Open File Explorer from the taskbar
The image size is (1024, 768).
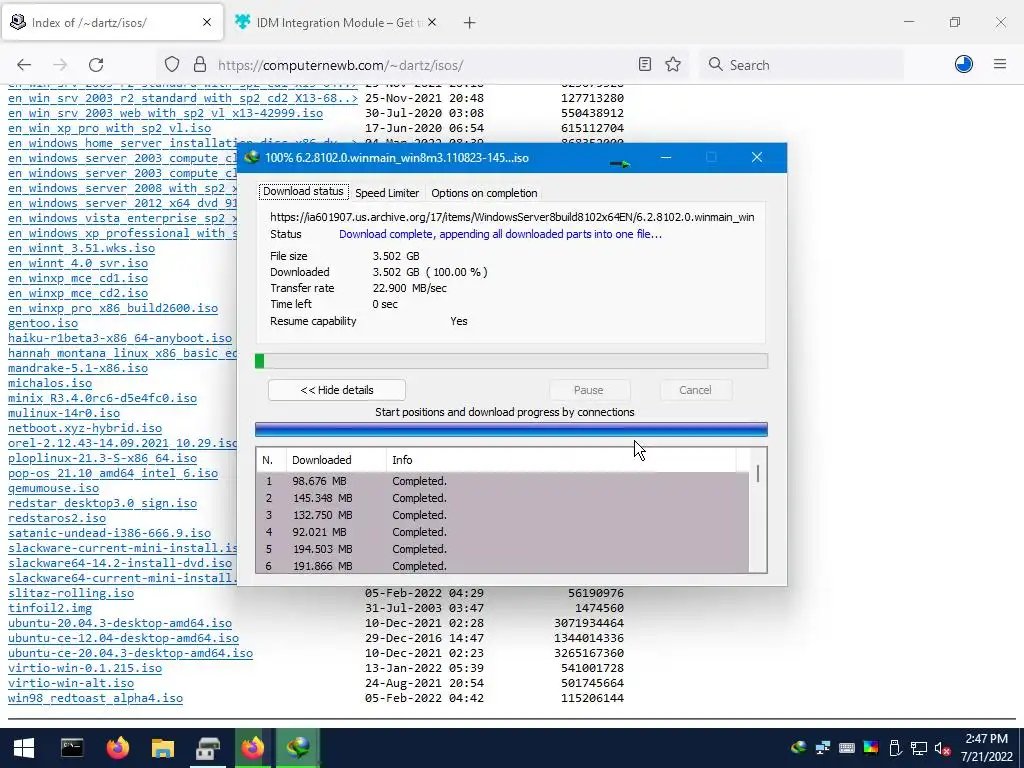pos(163,748)
